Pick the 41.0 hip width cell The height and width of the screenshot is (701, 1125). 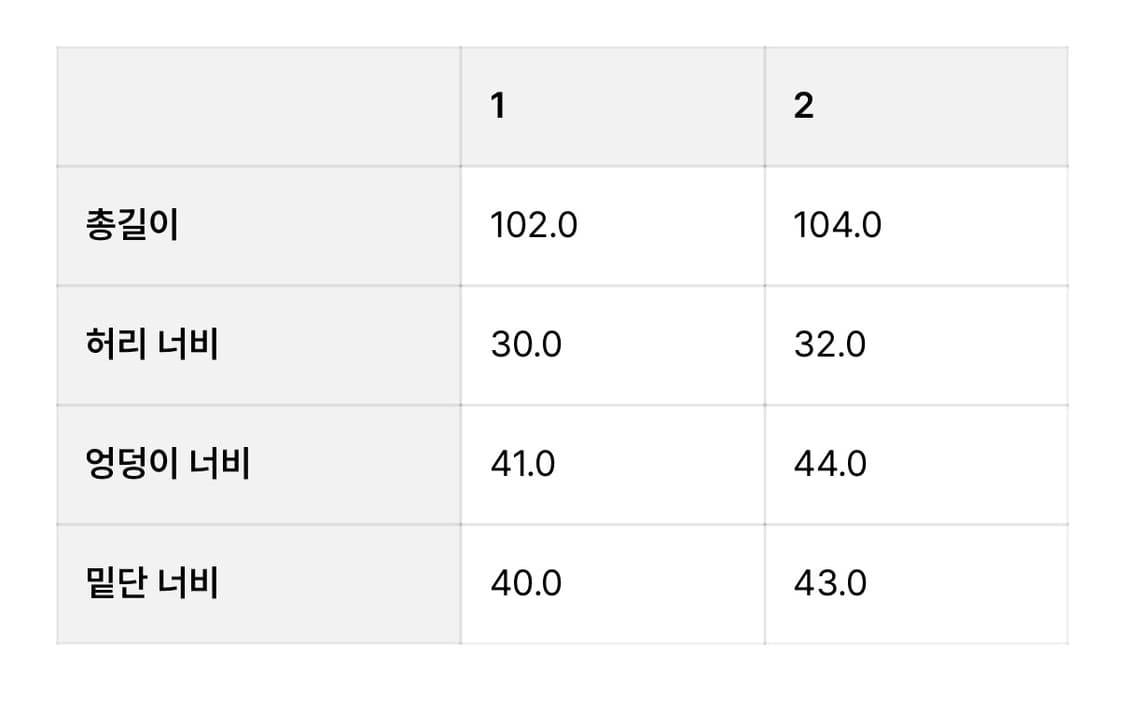[x=523, y=464]
